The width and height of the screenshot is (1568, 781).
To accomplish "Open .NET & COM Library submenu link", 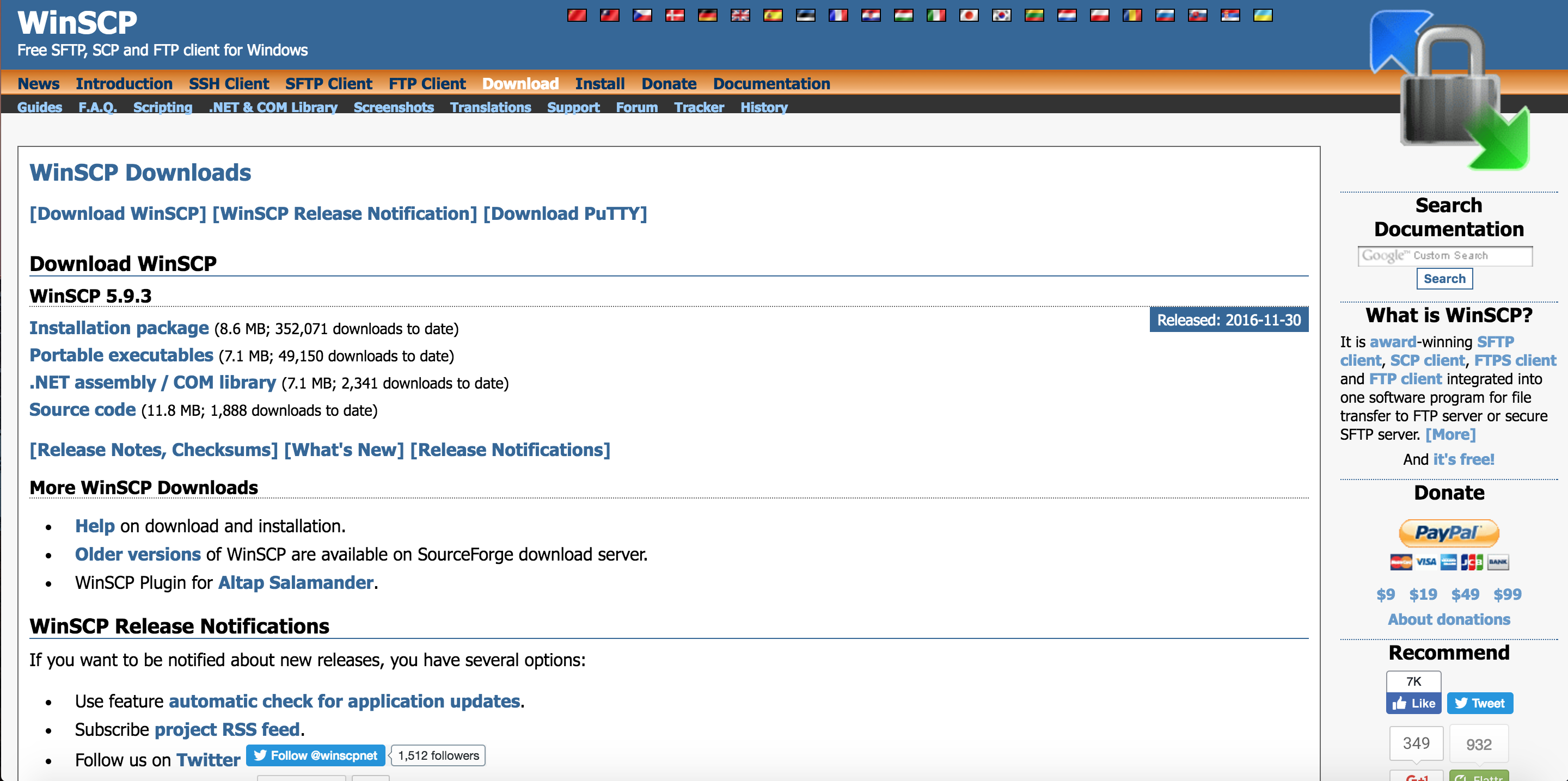I will (x=273, y=108).
